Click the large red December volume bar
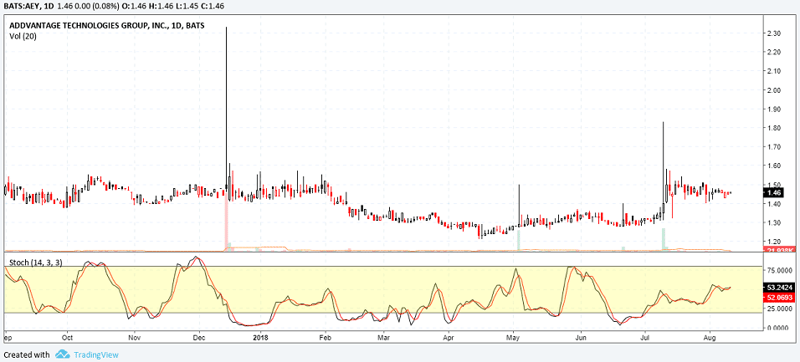The height and width of the screenshot is (362, 800). point(226,221)
